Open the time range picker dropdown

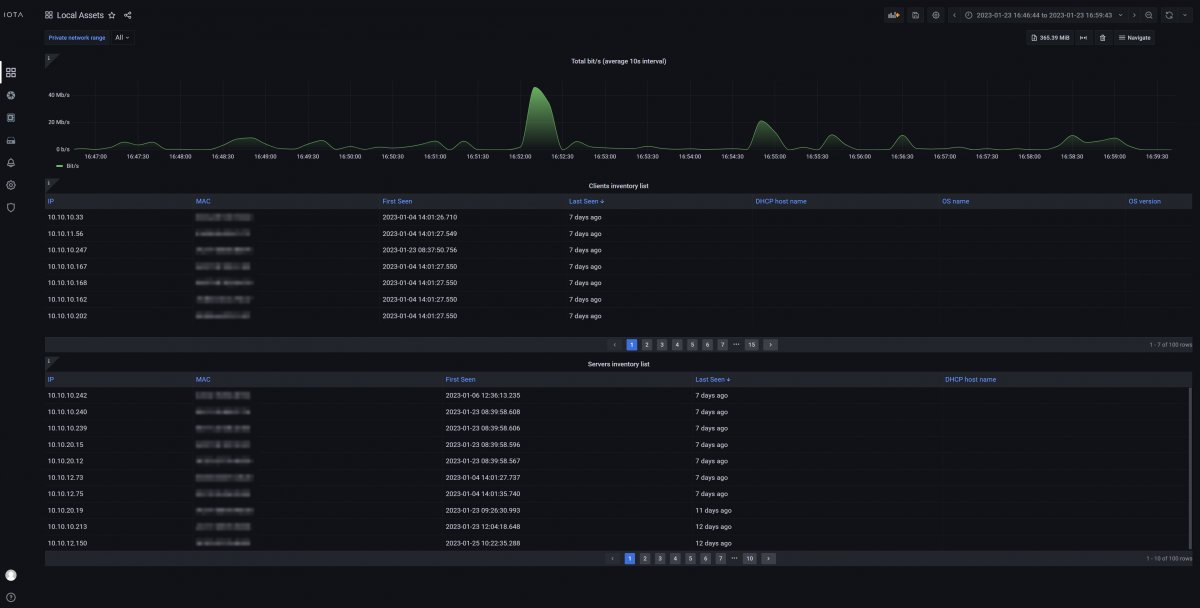[x=1044, y=15]
